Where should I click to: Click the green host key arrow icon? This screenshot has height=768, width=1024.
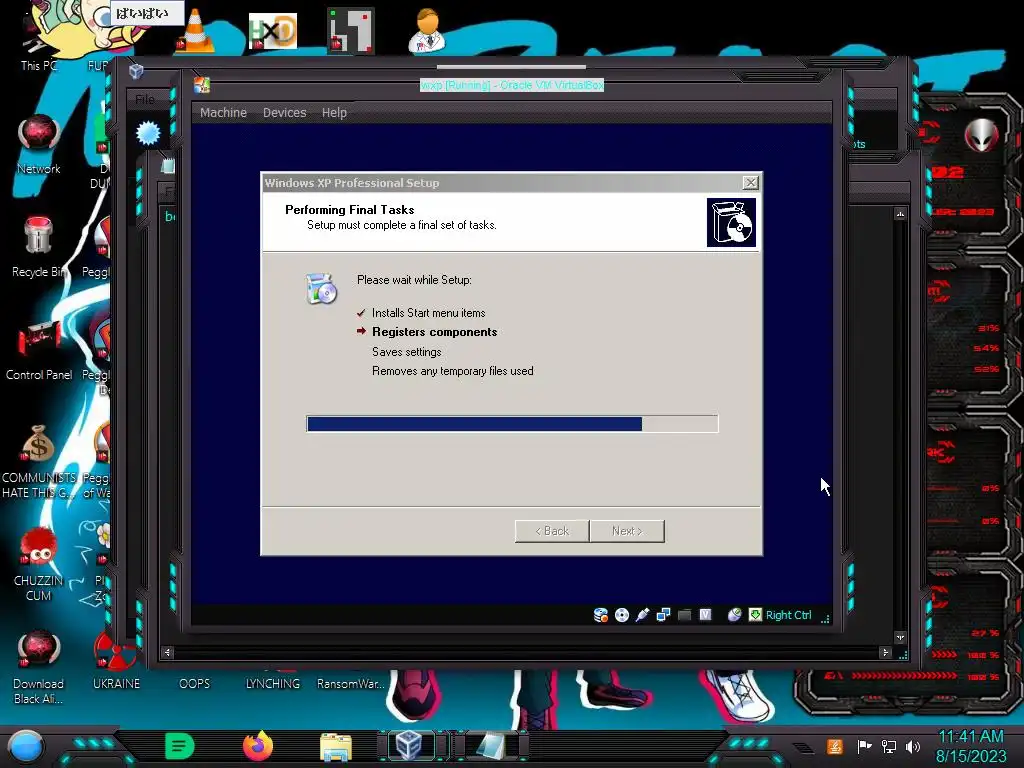pyautogui.click(x=755, y=615)
